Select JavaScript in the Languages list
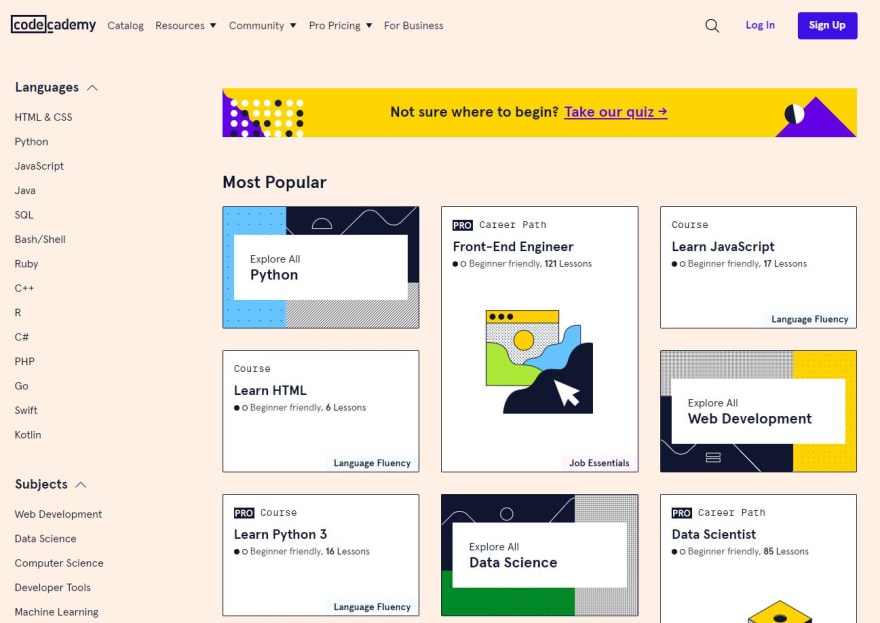 [39, 166]
